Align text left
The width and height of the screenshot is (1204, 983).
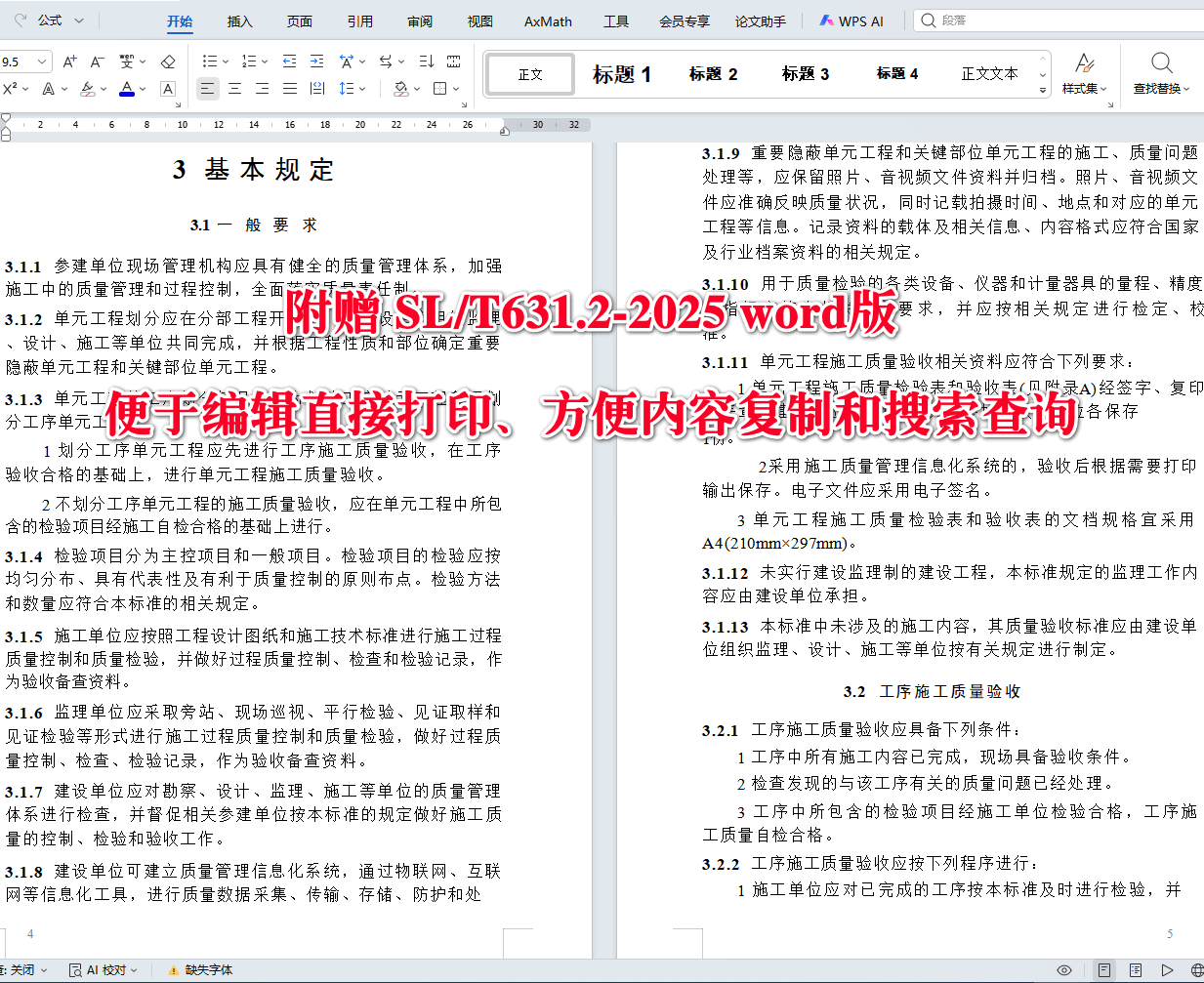pyautogui.click(x=207, y=89)
